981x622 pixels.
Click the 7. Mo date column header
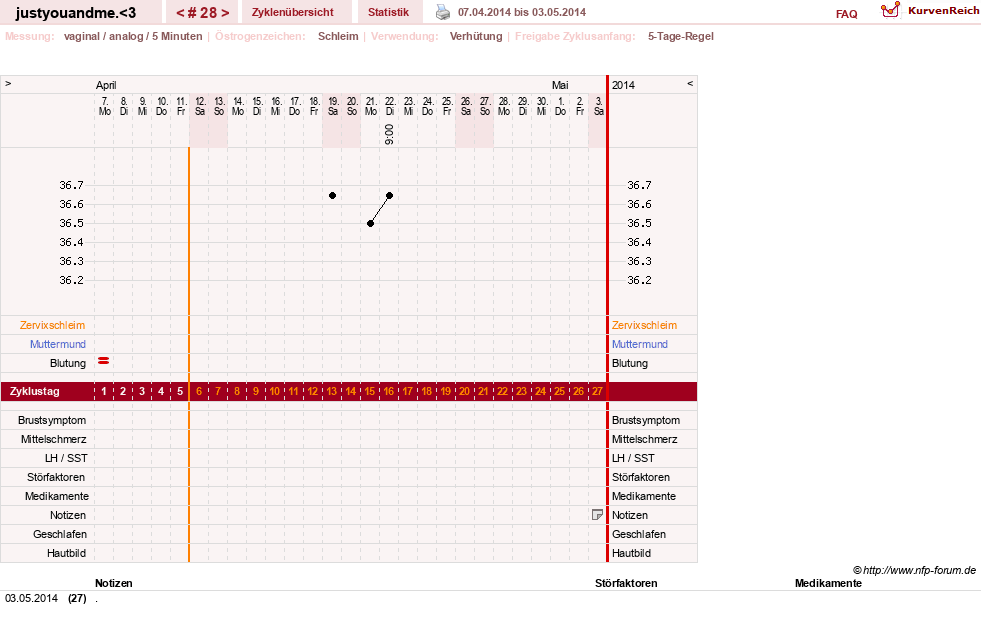(104, 106)
